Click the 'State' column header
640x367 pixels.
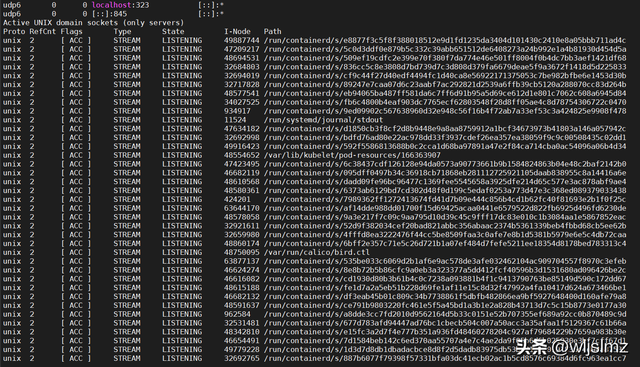173,31
